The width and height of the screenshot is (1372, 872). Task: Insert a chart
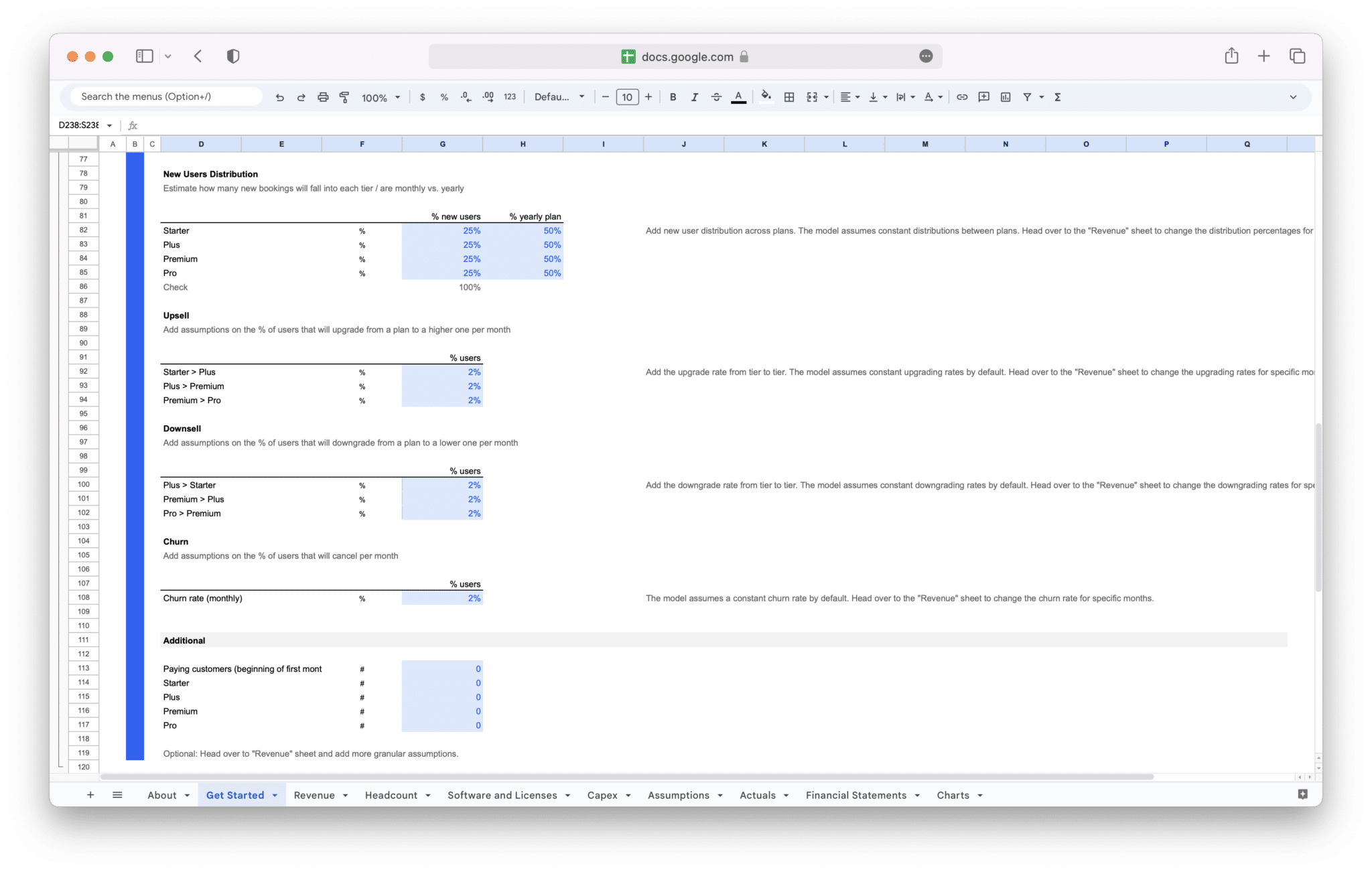[1006, 96]
